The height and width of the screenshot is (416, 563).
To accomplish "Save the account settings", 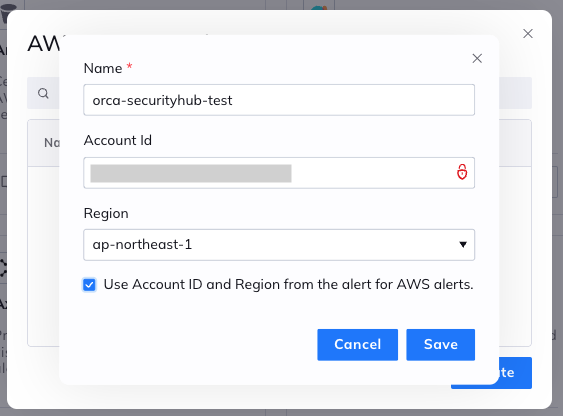I will pos(441,345).
